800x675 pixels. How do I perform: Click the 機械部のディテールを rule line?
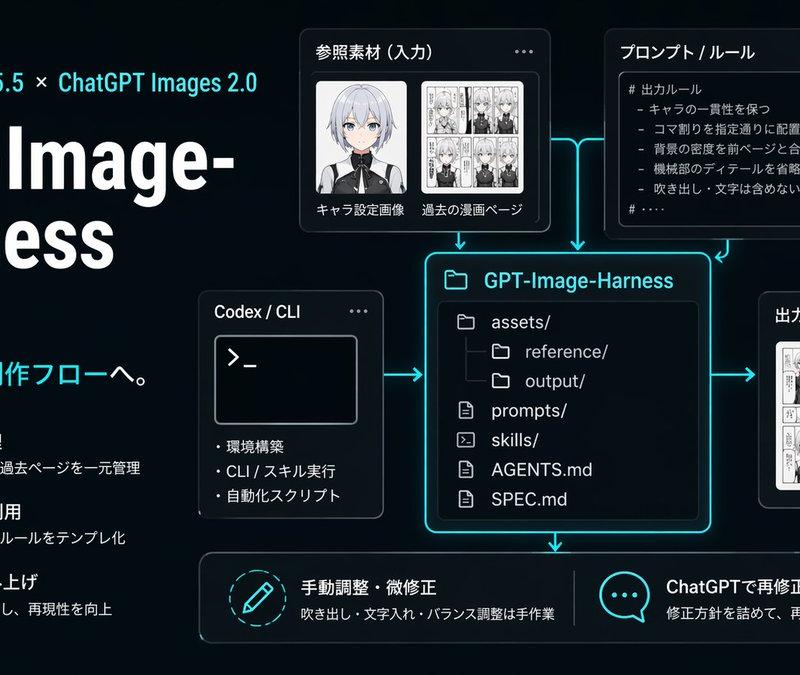719,169
